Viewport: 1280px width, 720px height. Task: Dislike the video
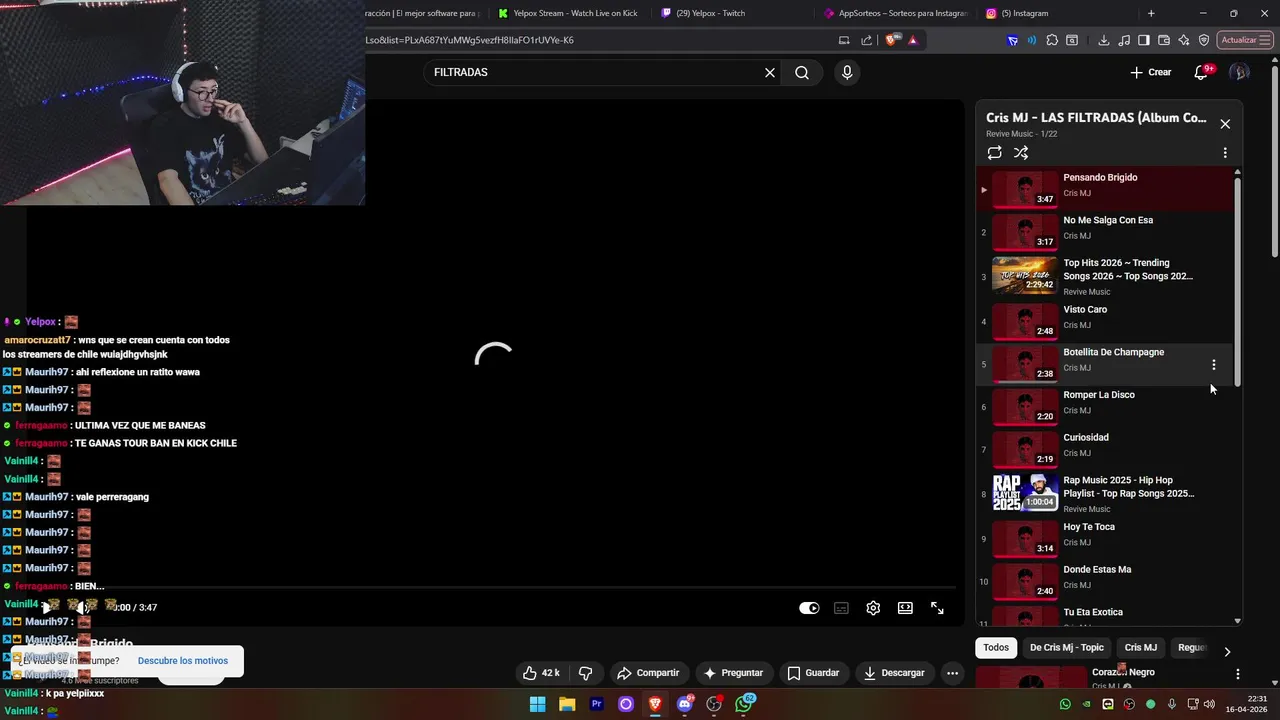coord(586,673)
